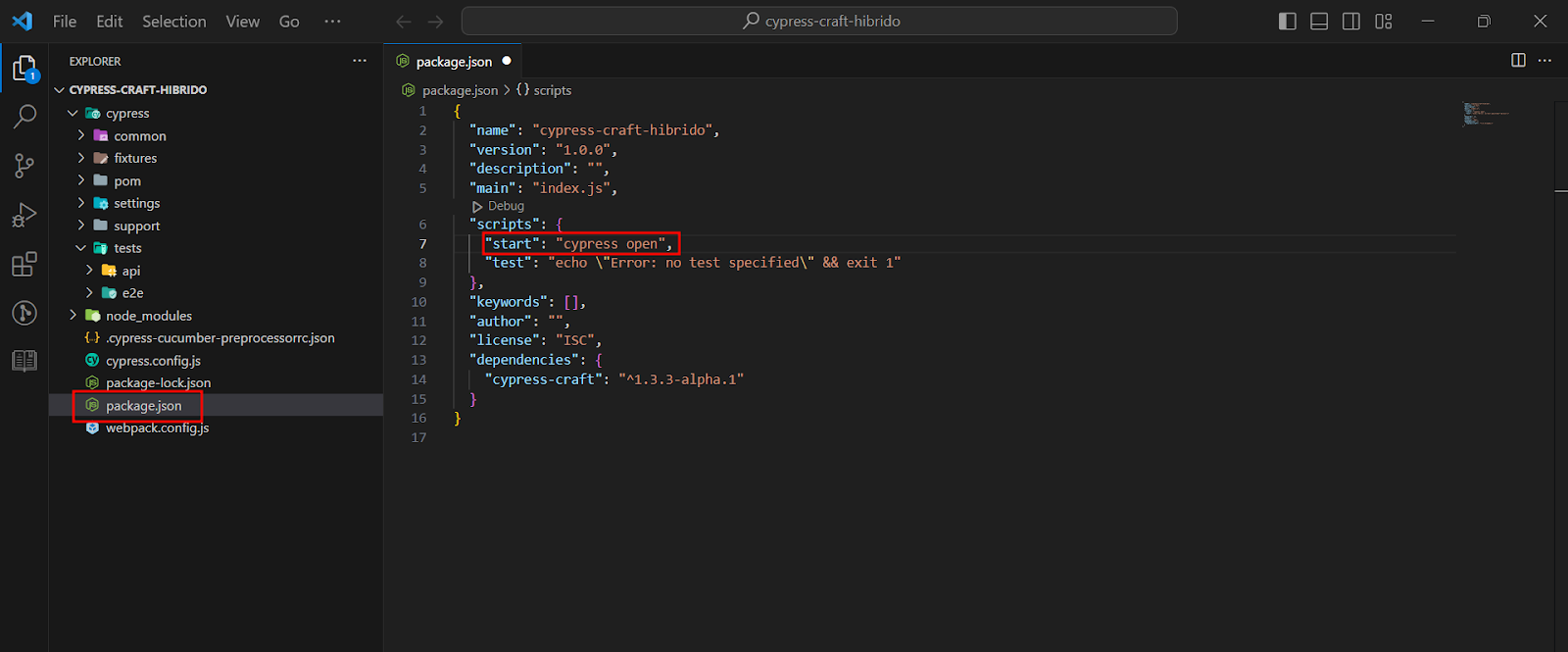This screenshot has height=652, width=1568.
Task: Expand the support folder chevron
Action: coord(81,226)
